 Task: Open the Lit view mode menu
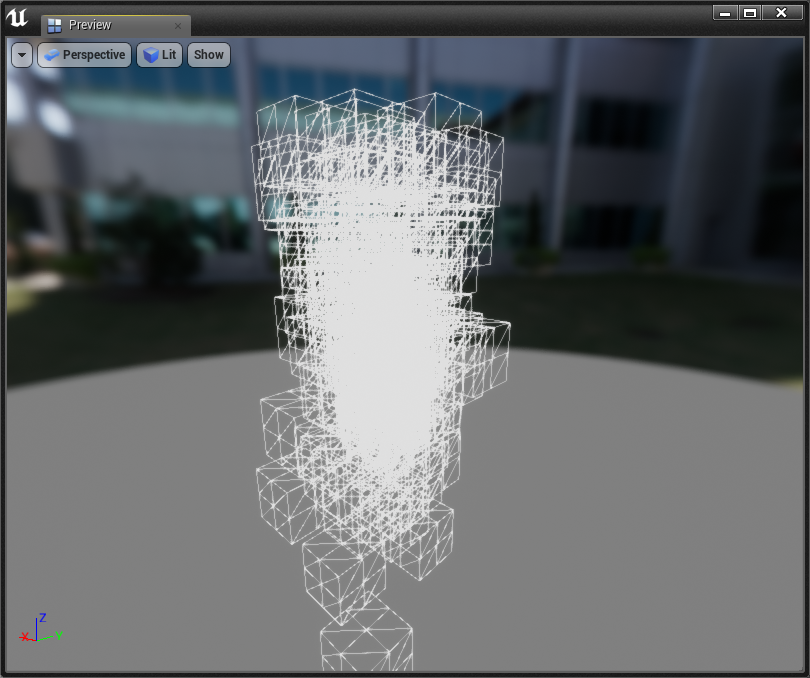click(x=160, y=55)
